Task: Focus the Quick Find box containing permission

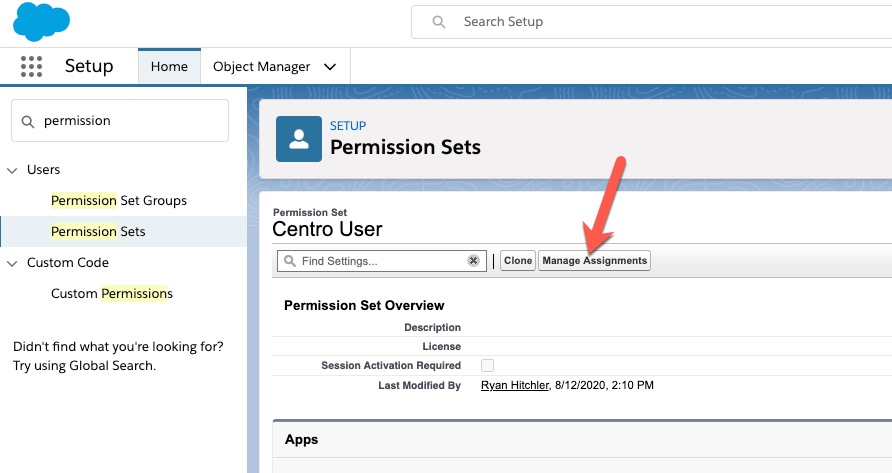Action: 120,121
